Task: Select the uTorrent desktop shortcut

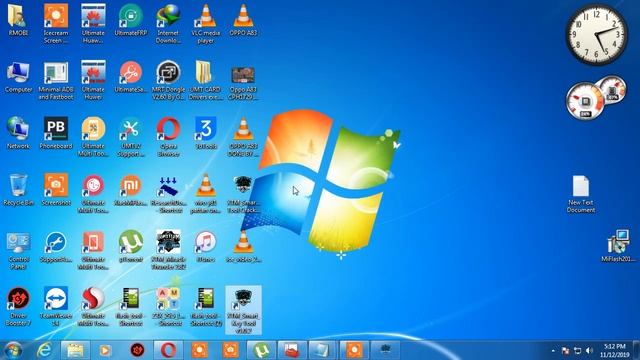Action: pos(131,247)
